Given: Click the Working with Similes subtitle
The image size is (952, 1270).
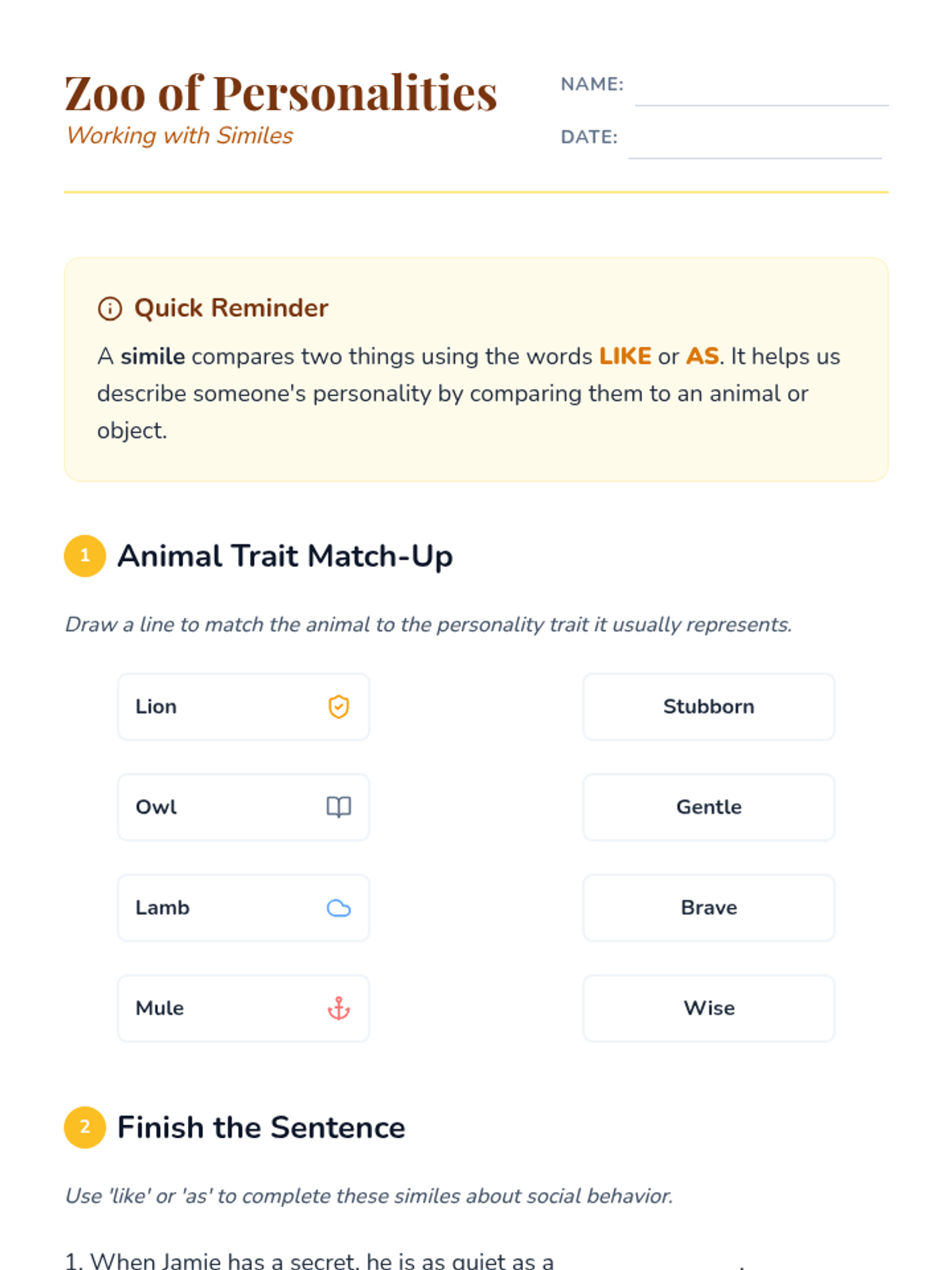Looking at the screenshot, I should (x=180, y=136).
